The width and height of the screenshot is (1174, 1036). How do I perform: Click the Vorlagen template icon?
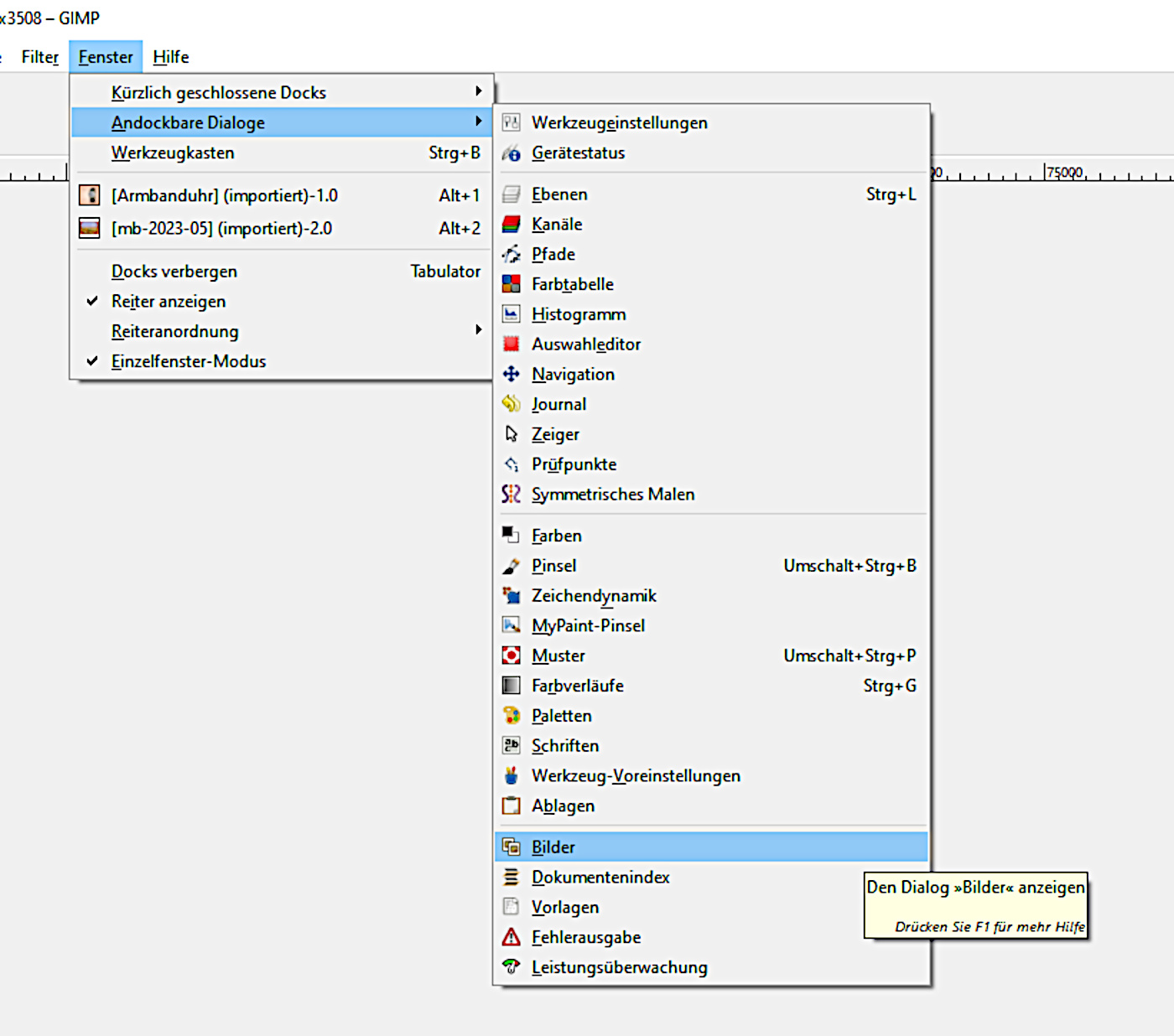click(x=511, y=907)
